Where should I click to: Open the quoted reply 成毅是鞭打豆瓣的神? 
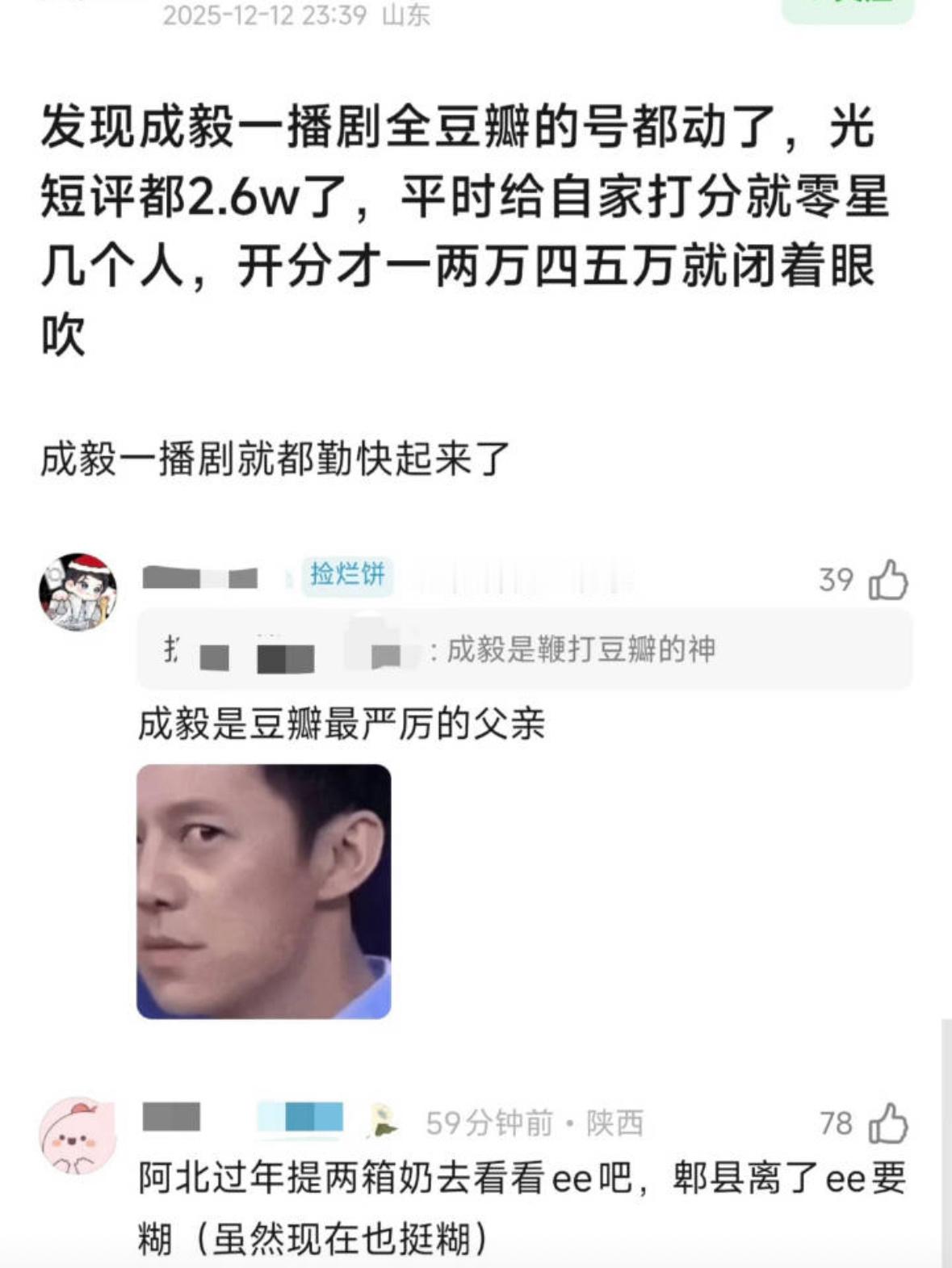click(x=525, y=649)
